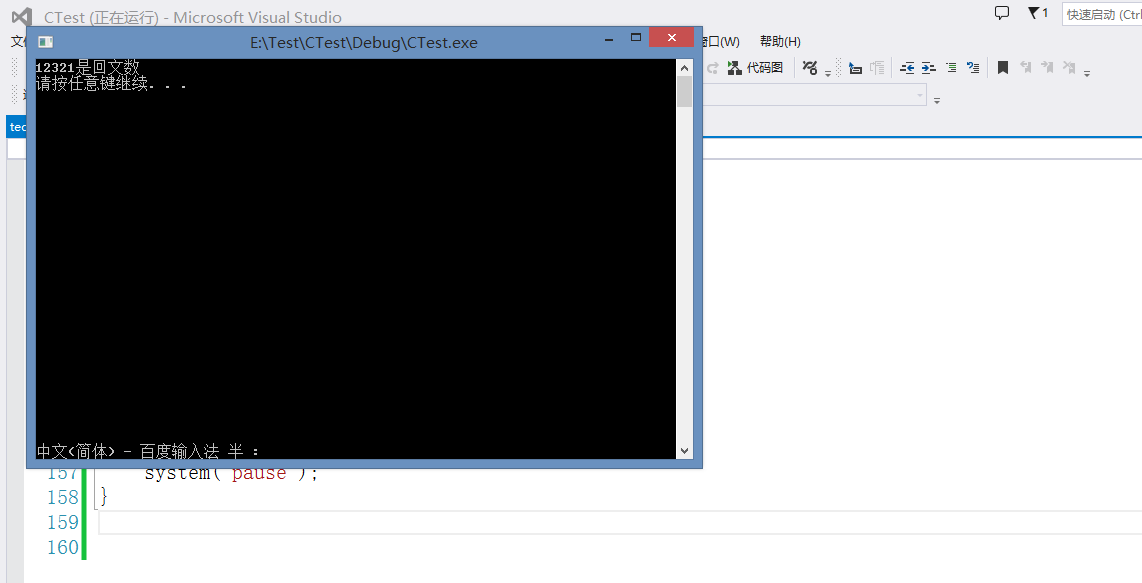Screen dimensions: 1142x583
Task: Click line number 158 in editor
Action: (x=63, y=498)
